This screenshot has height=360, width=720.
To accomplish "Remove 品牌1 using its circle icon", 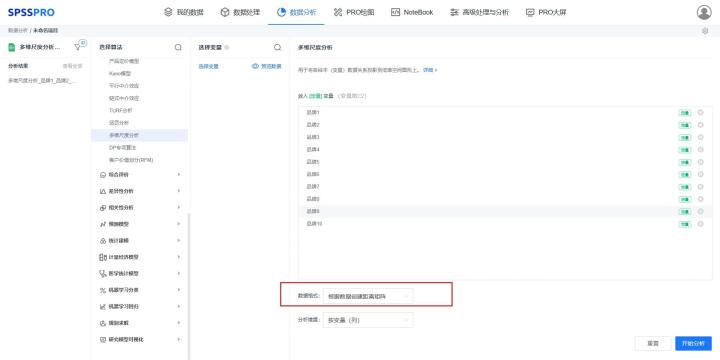I will (700, 112).
